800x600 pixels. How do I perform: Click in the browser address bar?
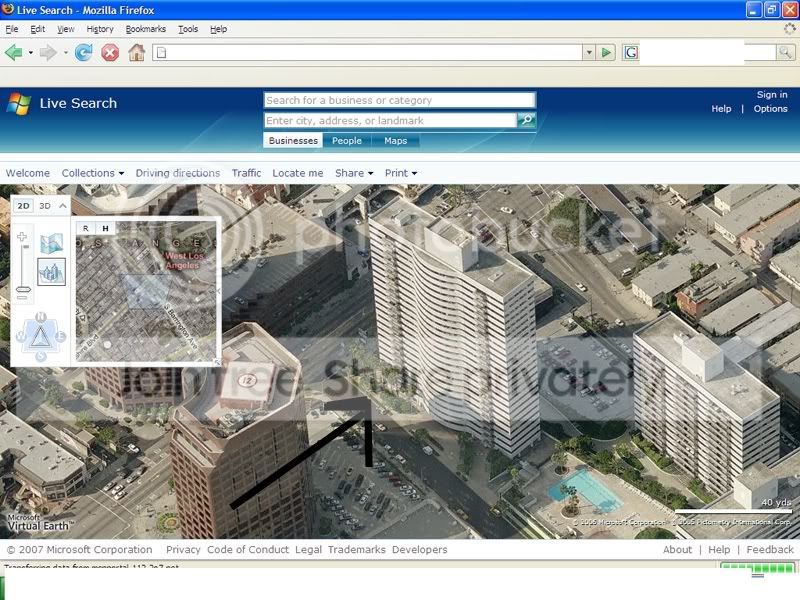pos(367,52)
